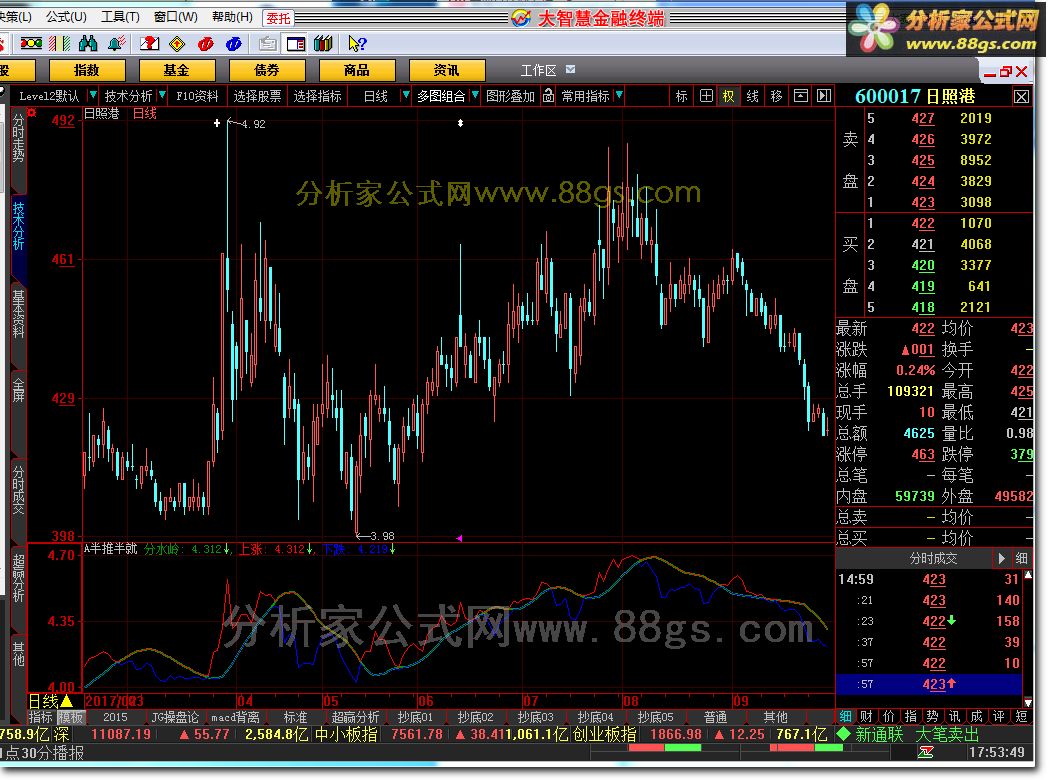Click the help cursor question icon
The width and height of the screenshot is (1048, 780).
pos(357,44)
